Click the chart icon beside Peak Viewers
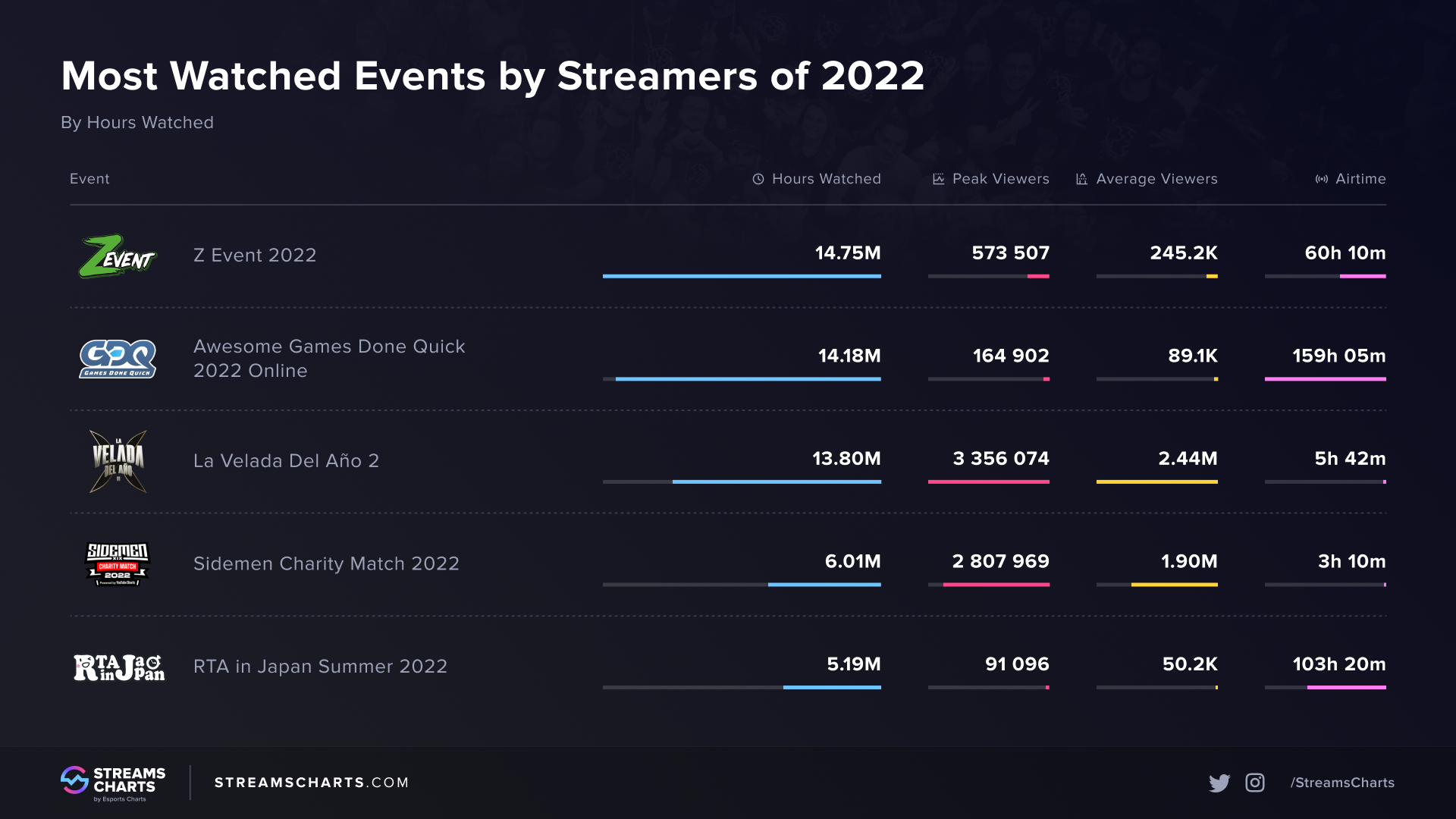Viewport: 1456px width, 819px height. [x=939, y=179]
